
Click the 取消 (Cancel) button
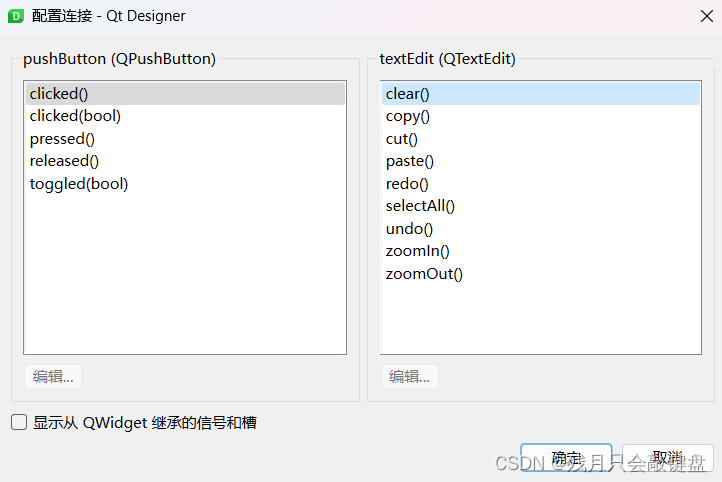point(667,458)
